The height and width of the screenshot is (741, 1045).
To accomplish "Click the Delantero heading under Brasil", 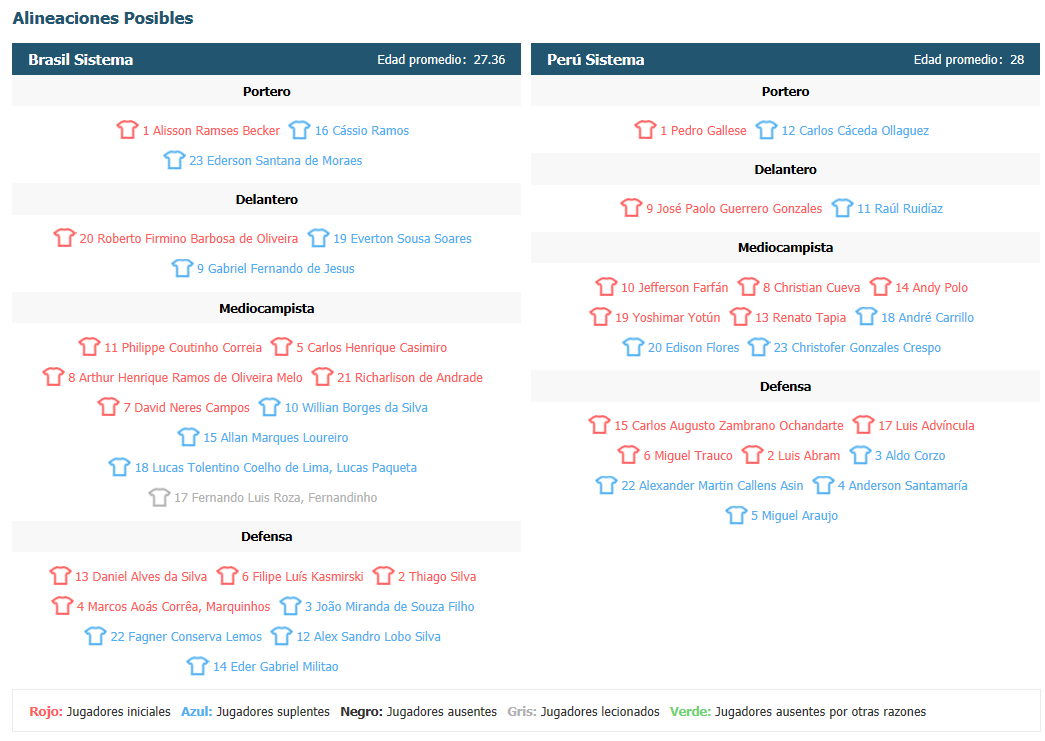I will point(267,199).
